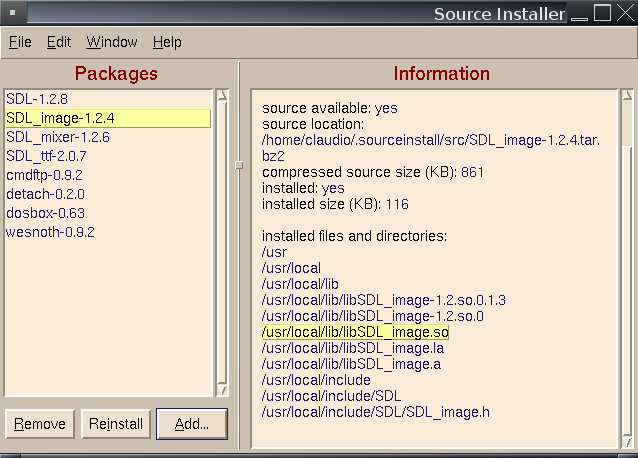
Task: Click the Information pane scroll-up arrow
Action: tap(626, 97)
